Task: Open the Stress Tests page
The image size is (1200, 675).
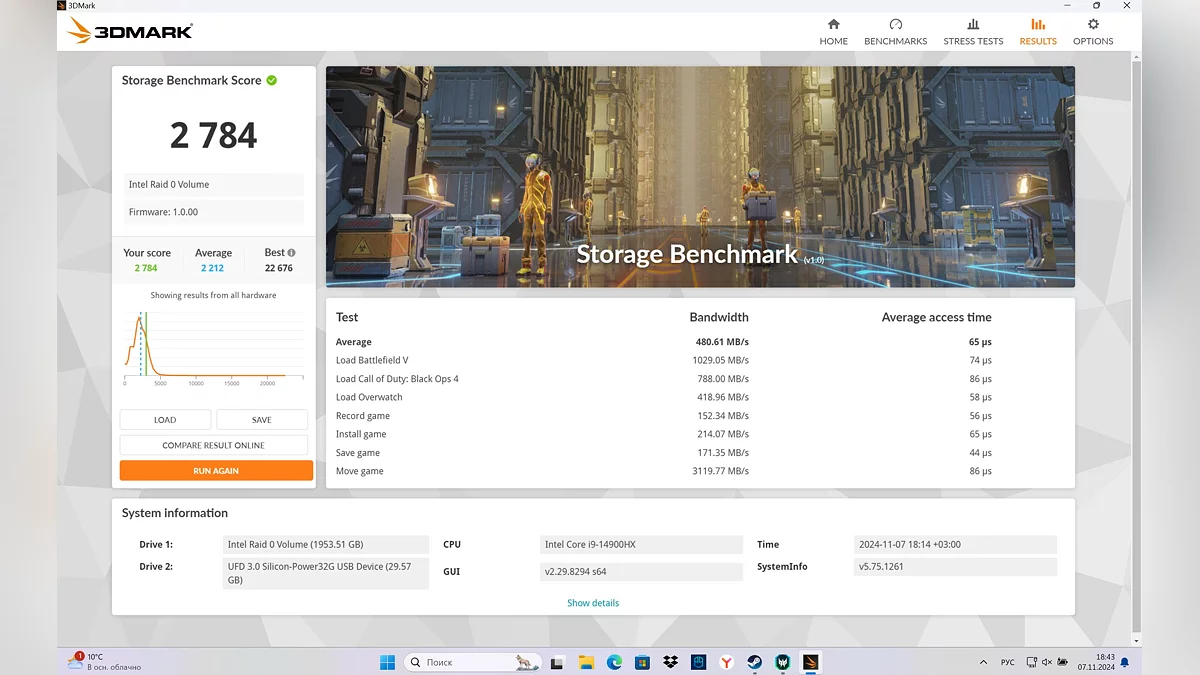Action: tap(973, 25)
